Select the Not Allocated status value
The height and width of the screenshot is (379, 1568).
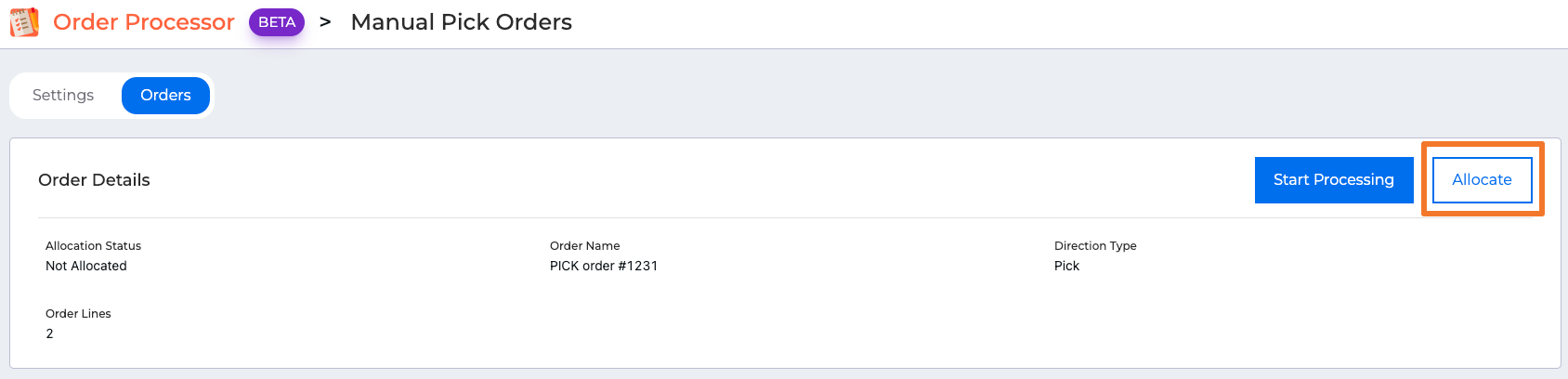coord(86,266)
